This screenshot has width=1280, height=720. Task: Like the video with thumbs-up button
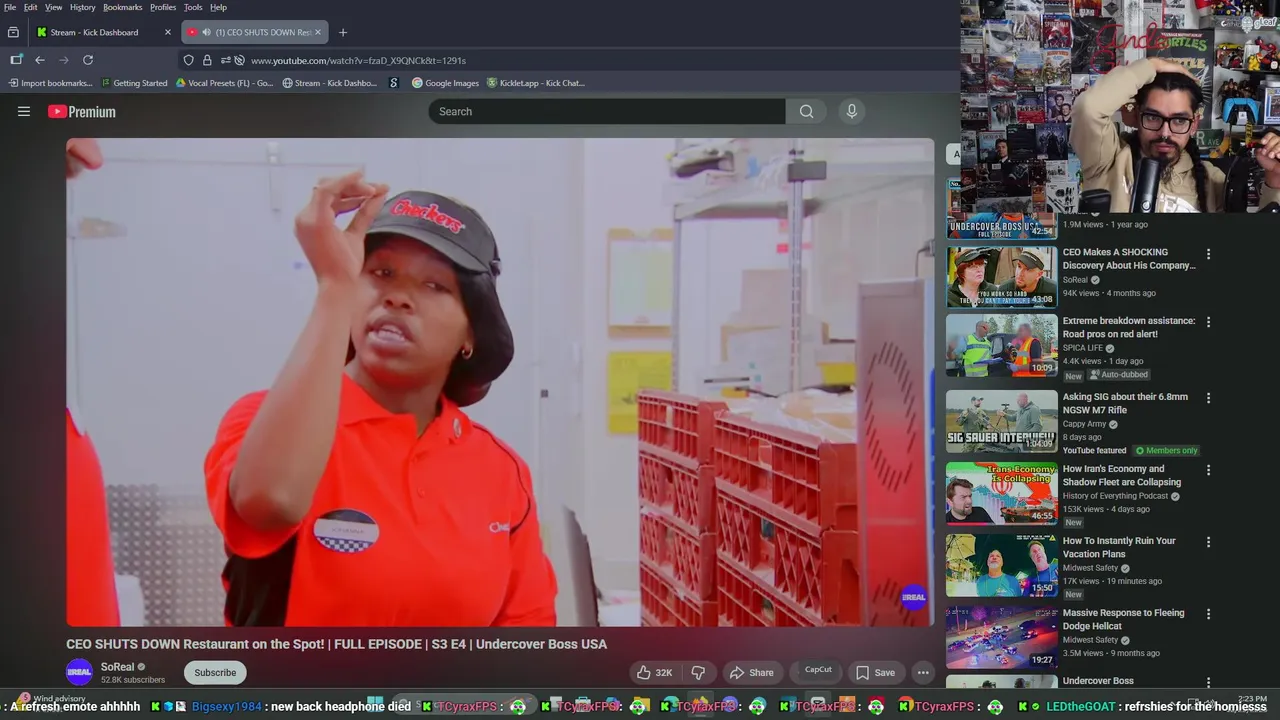pos(654,673)
